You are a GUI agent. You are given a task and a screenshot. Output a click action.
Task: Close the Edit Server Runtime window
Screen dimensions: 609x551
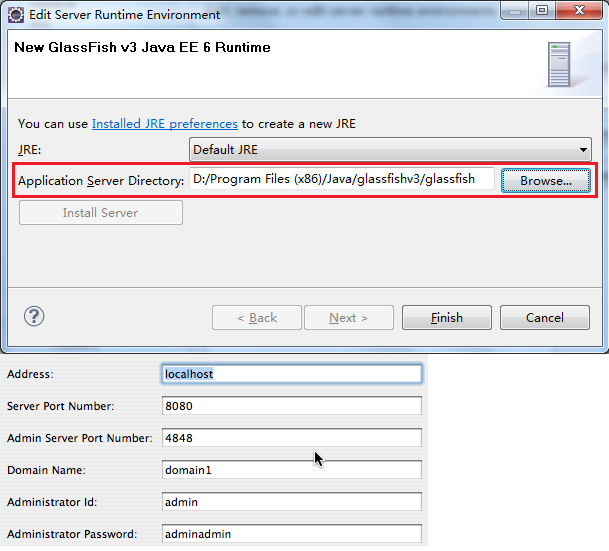click(x=579, y=10)
